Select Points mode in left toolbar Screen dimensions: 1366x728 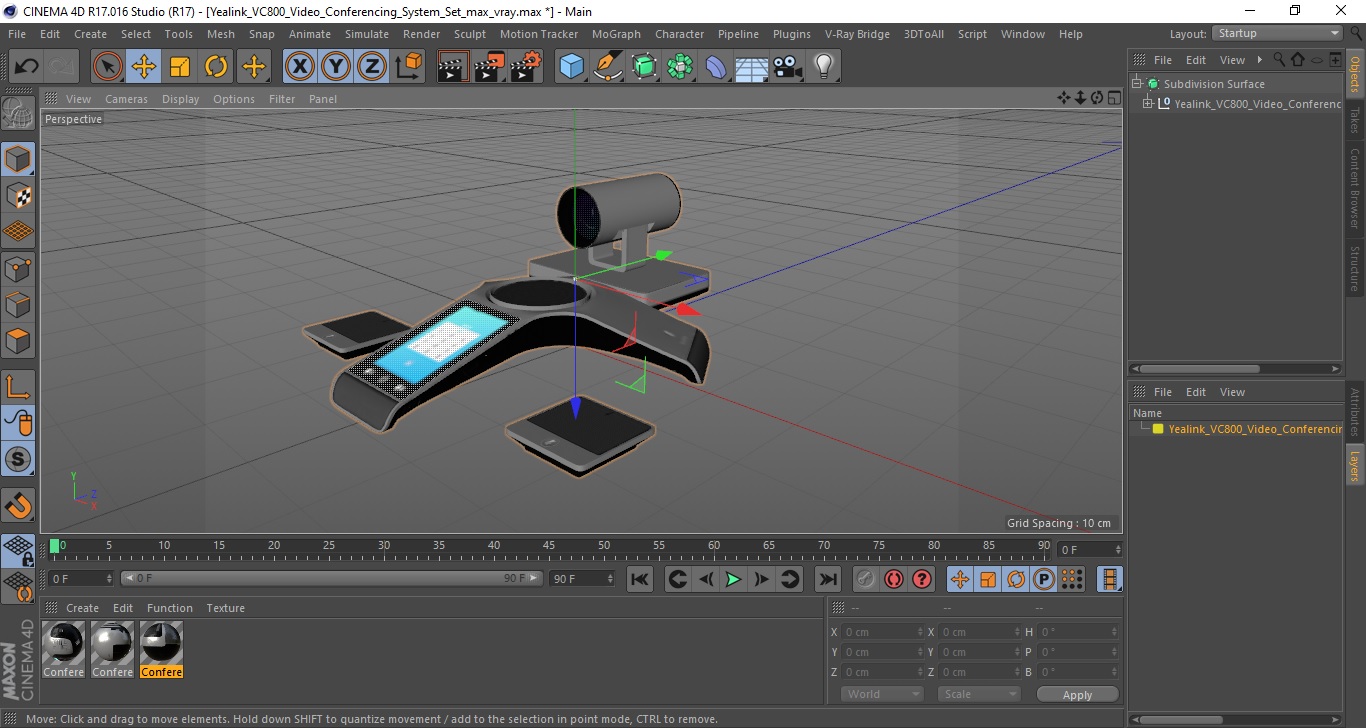point(18,268)
